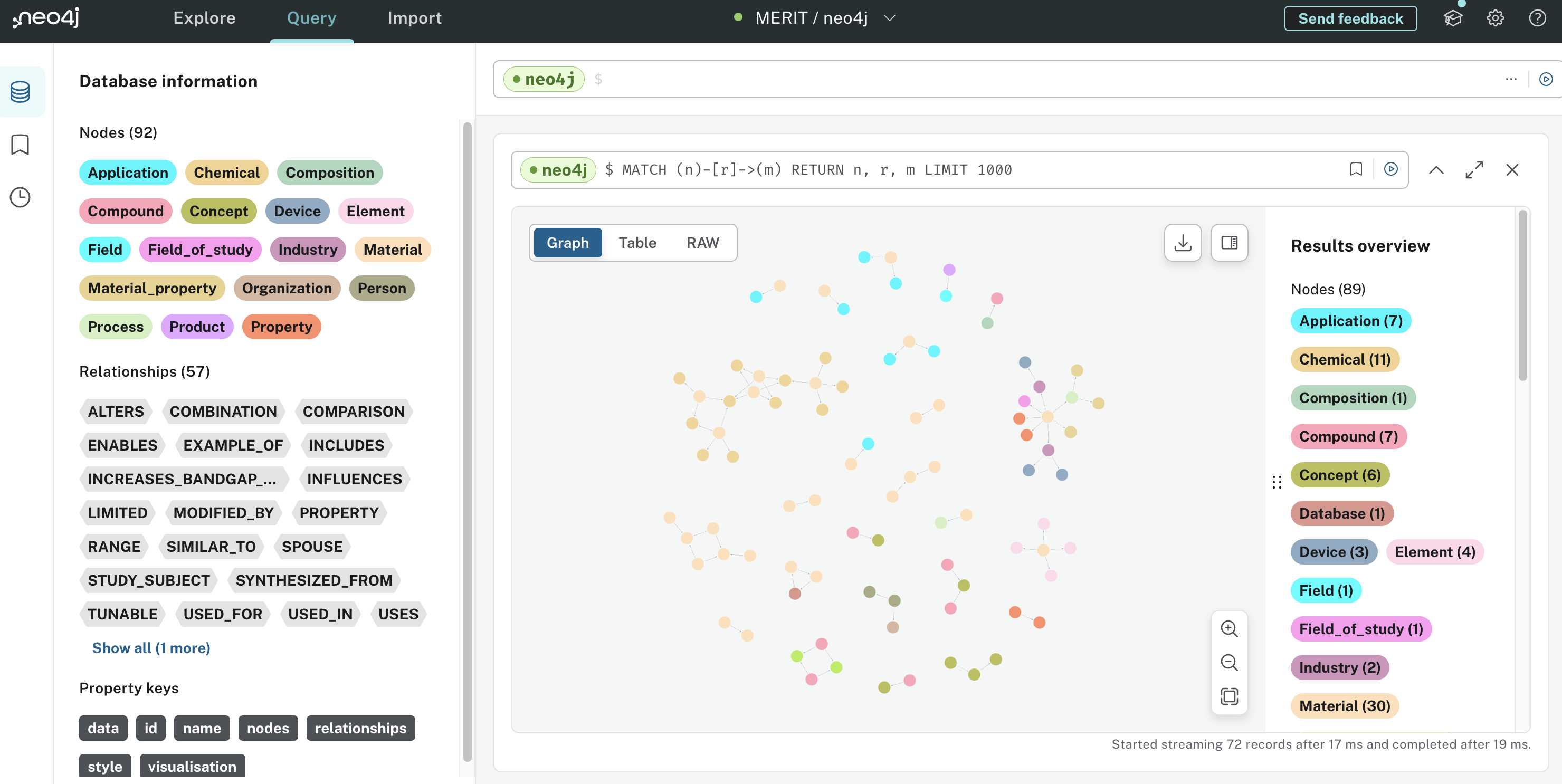Zoom out of the graph
The height and width of the screenshot is (784, 1562).
(1228, 662)
